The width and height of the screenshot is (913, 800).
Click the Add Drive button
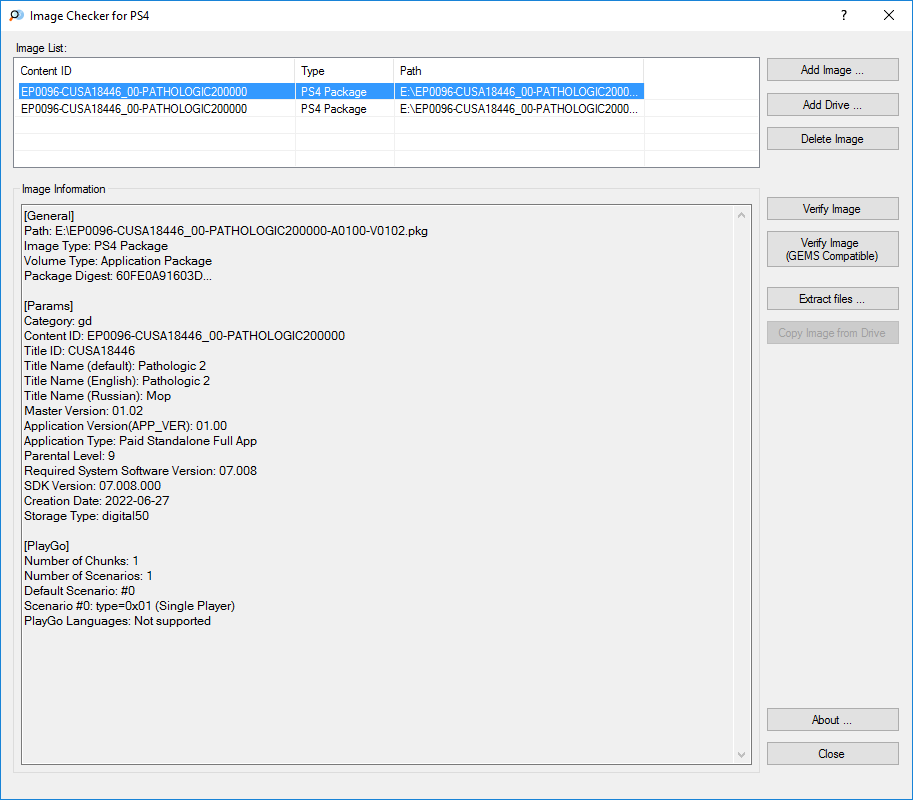tap(832, 105)
